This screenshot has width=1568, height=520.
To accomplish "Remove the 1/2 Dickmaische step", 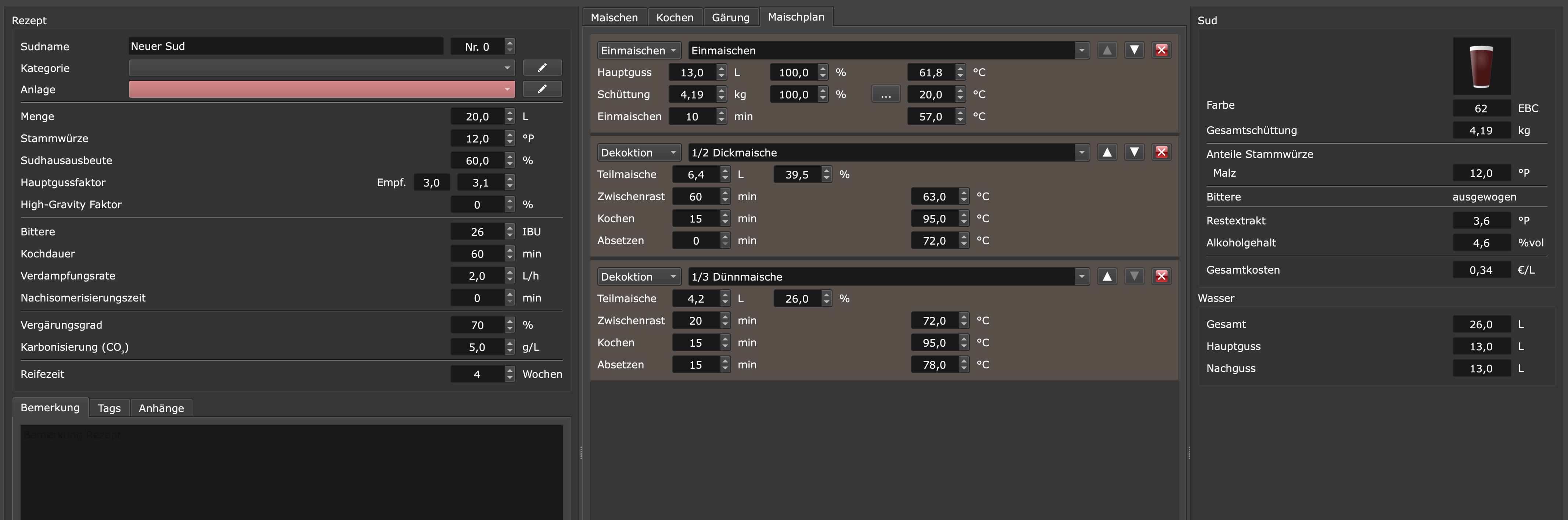I will click(x=1161, y=153).
